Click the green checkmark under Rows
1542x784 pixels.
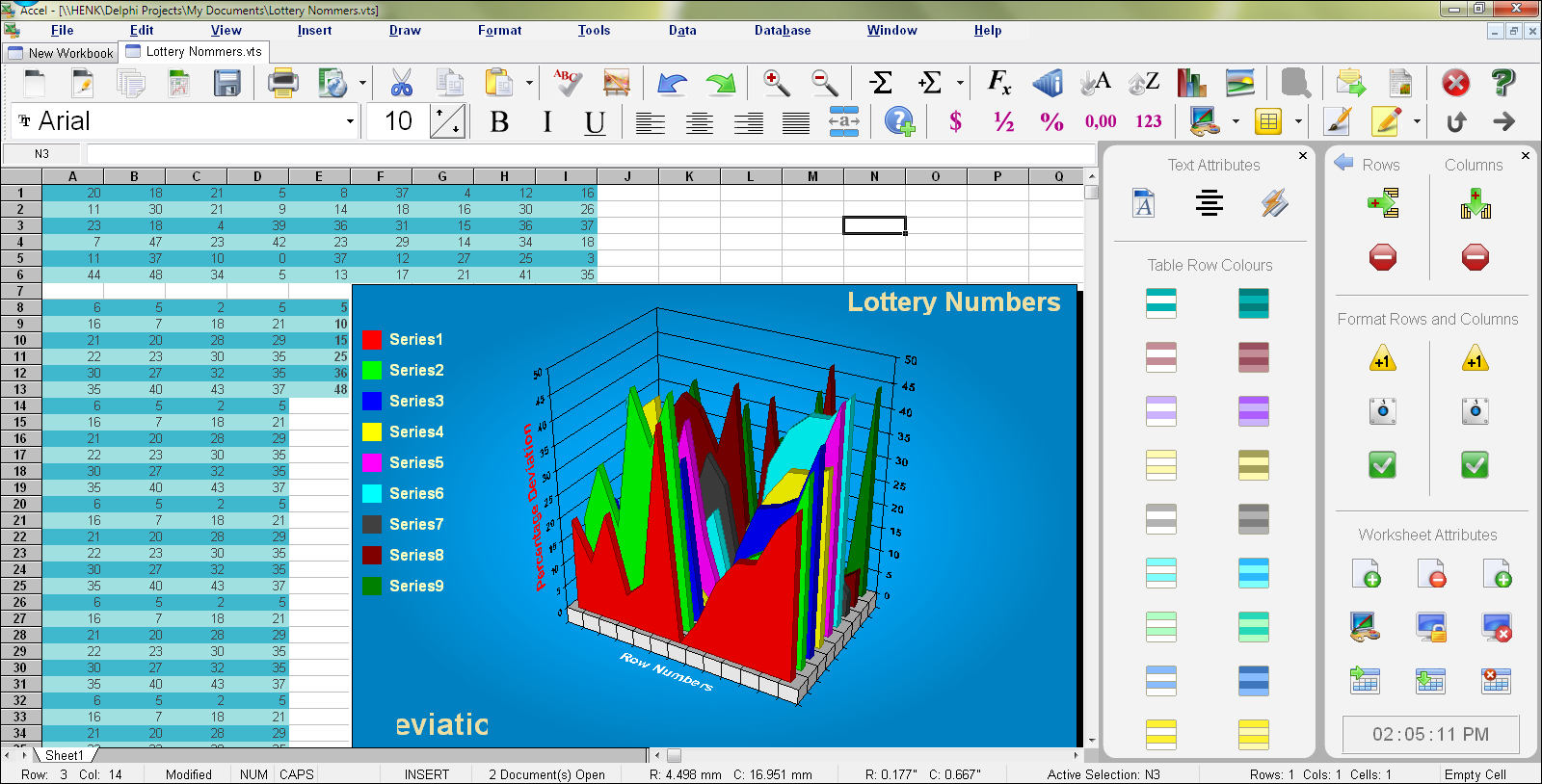point(1382,465)
